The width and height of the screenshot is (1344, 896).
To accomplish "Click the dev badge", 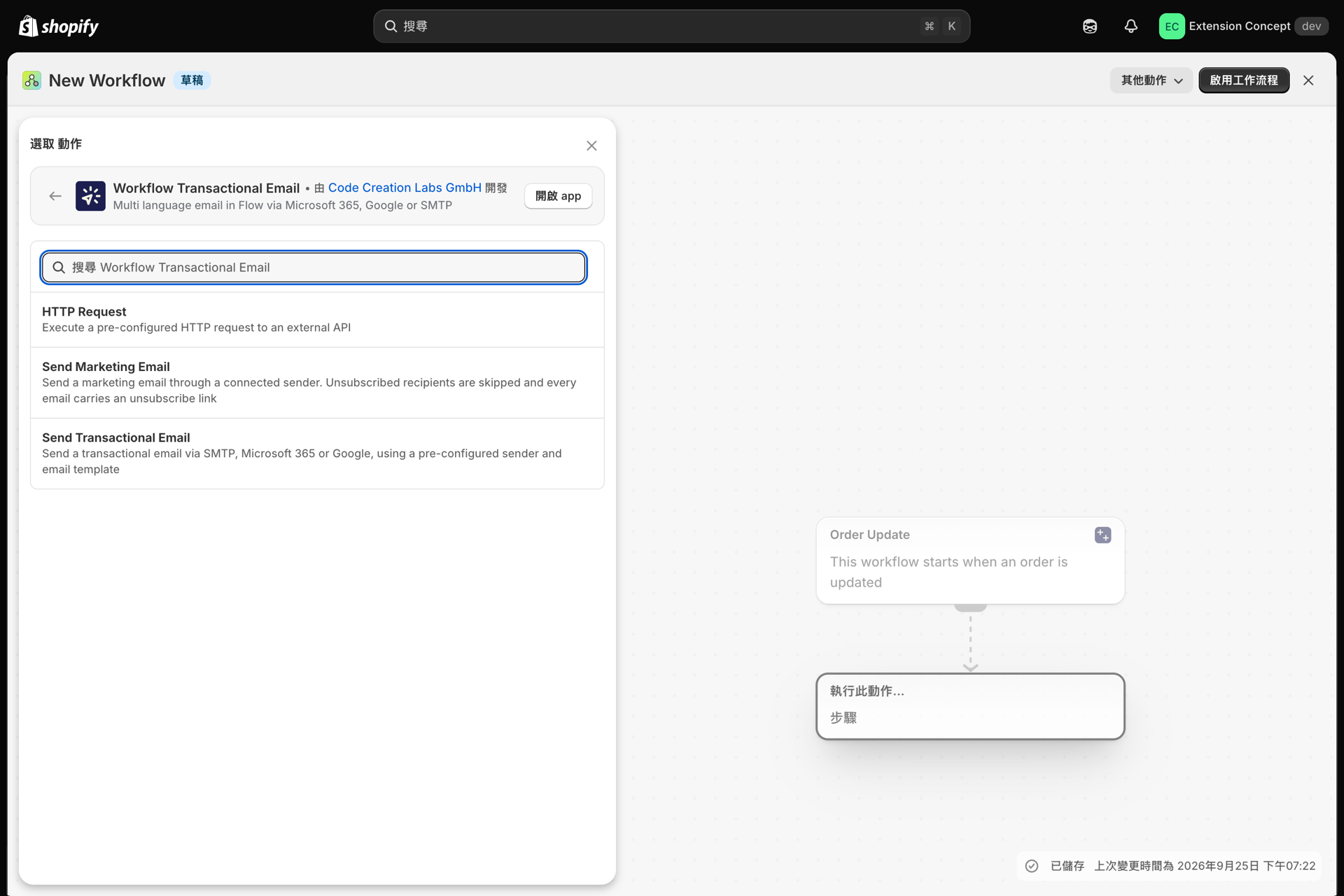I will click(x=1311, y=26).
